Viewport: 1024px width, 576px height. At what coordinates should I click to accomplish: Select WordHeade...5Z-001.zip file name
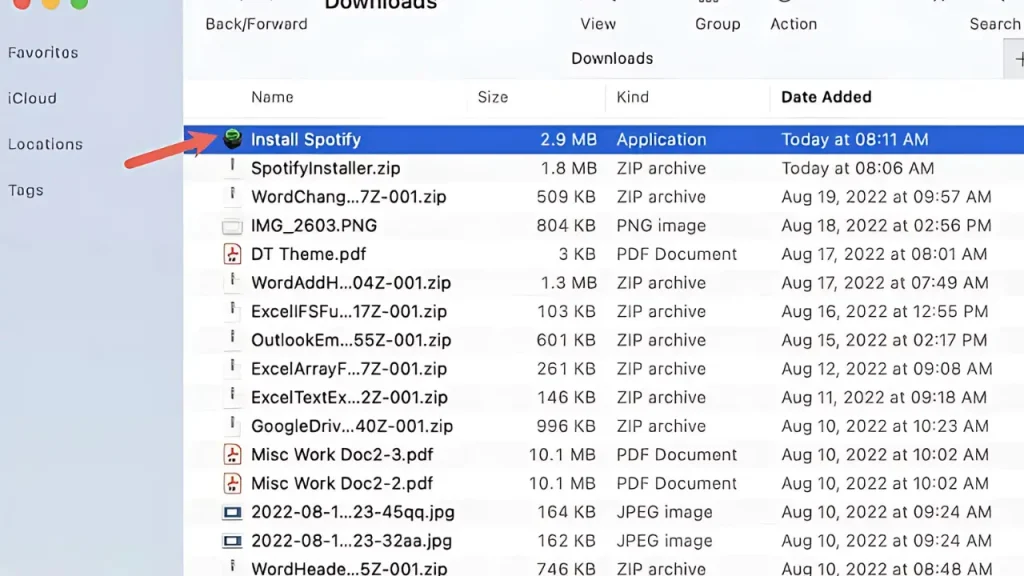pyautogui.click(x=349, y=568)
